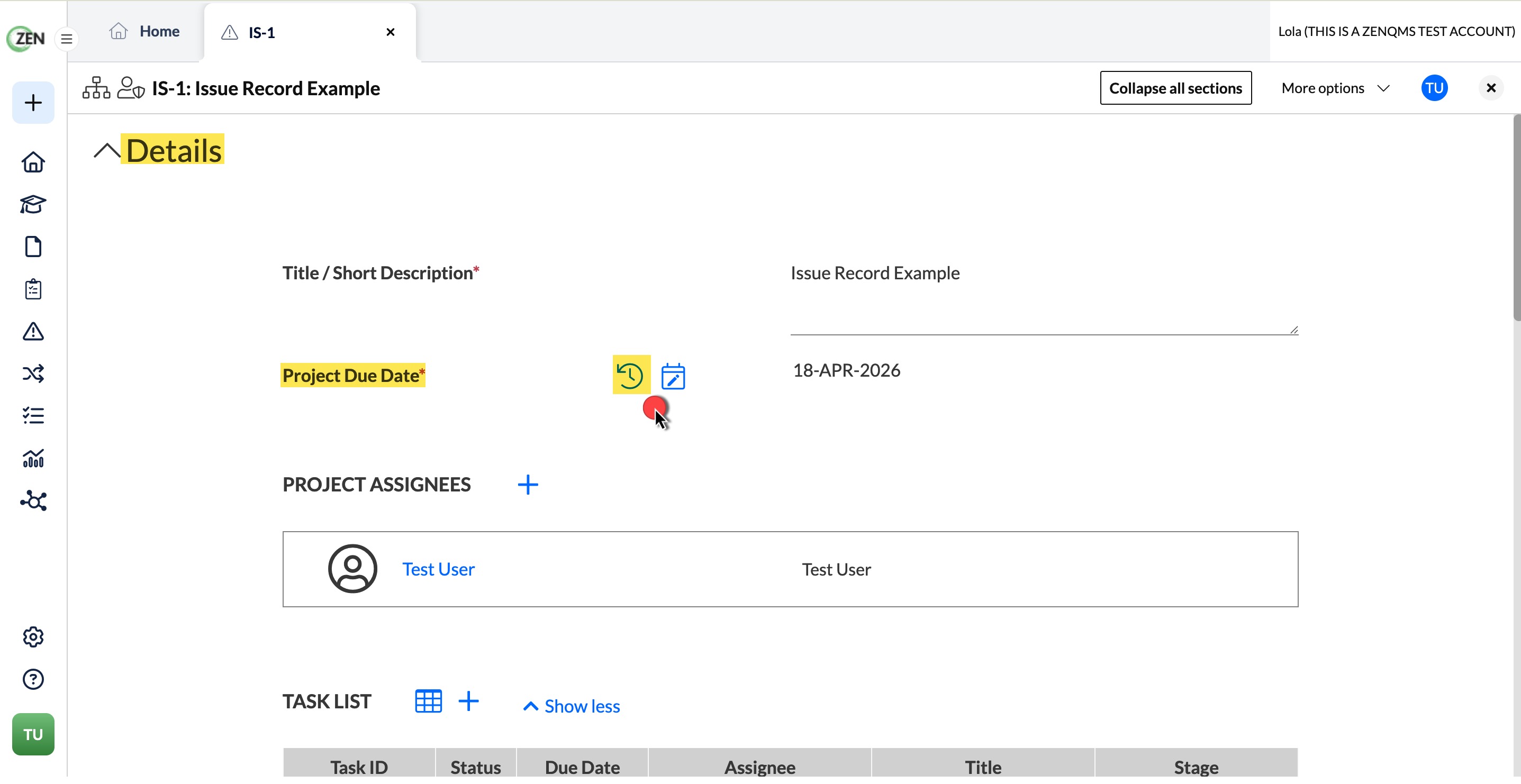This screenshot has width=1521, height=784.
Task: Edit Project Due Date with calendar pencil icon
Action: [673, 376]
